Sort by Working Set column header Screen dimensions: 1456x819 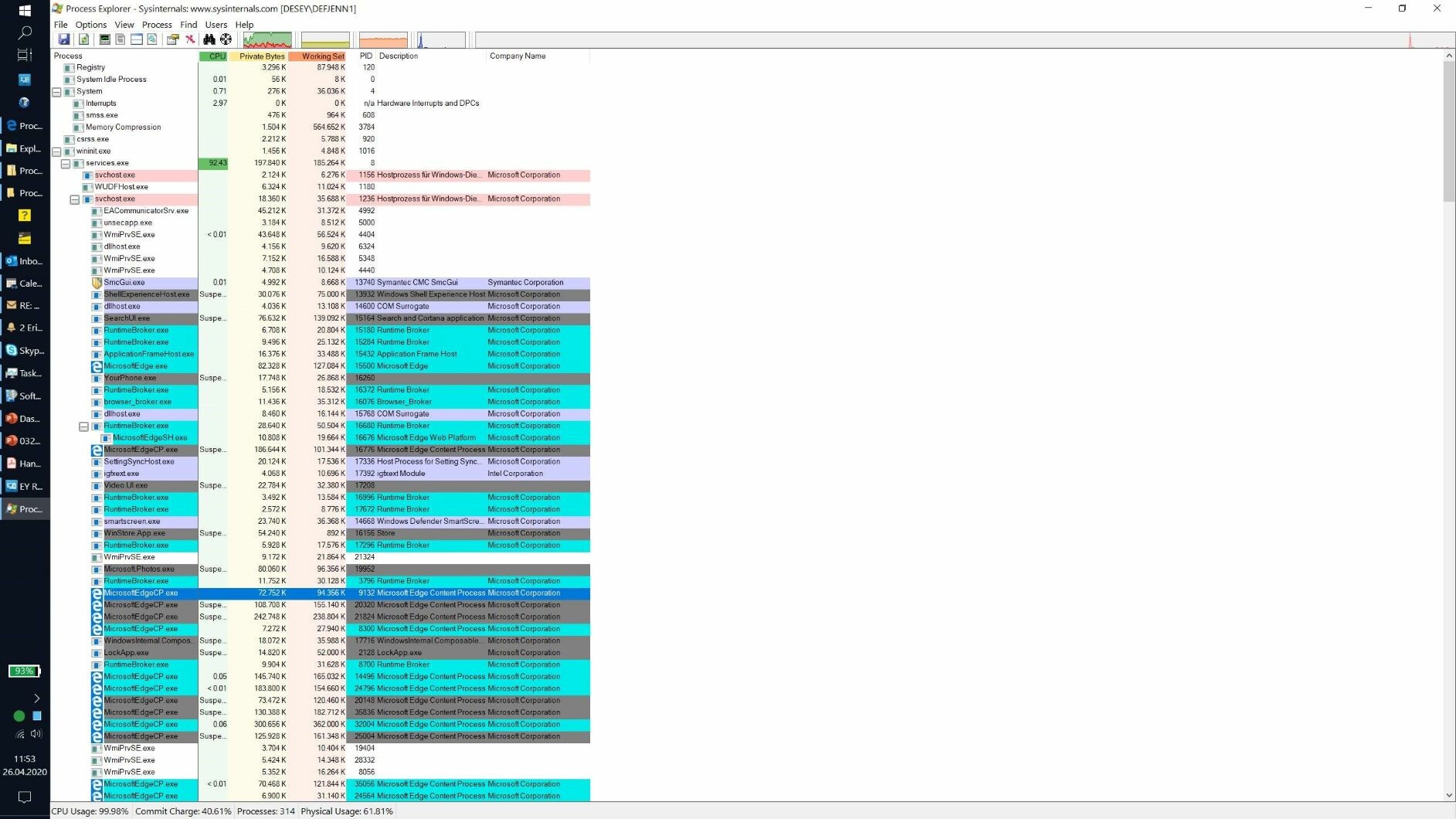coord(317,56)
